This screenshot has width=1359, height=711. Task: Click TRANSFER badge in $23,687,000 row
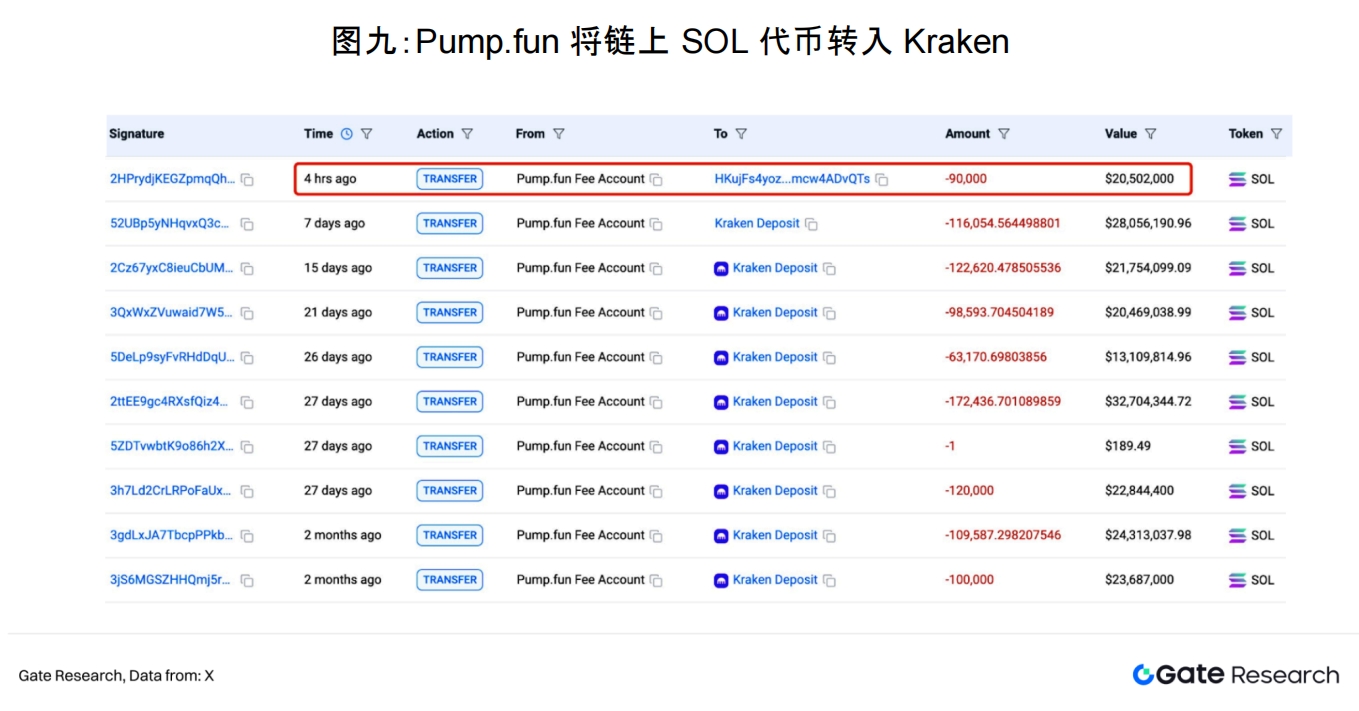450,579
